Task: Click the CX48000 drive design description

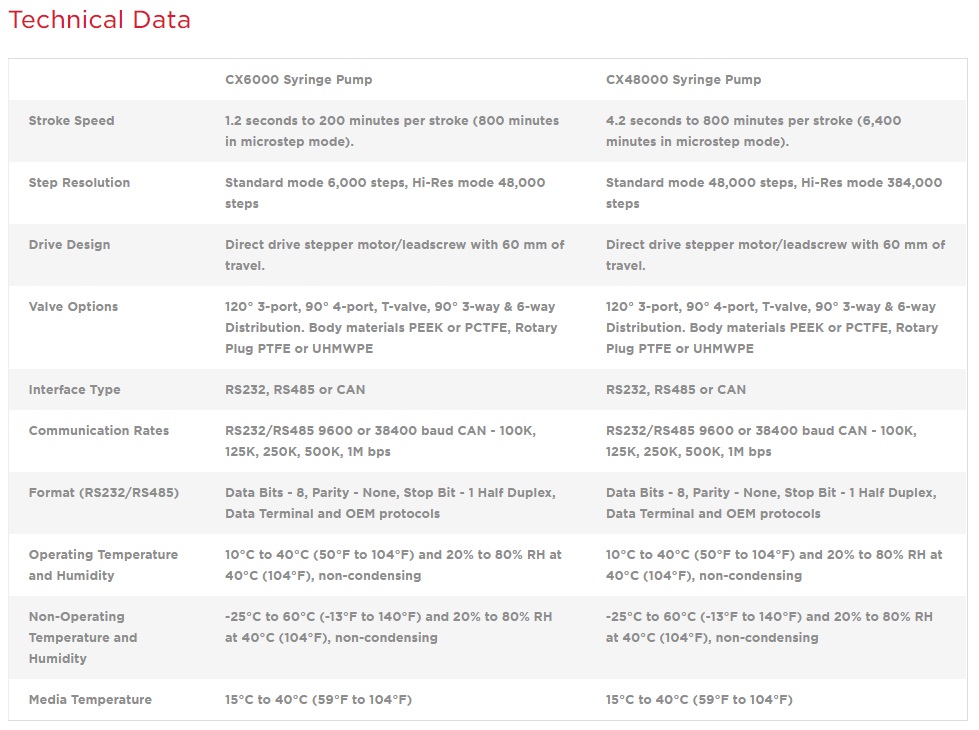Action: tap(775, 255)
